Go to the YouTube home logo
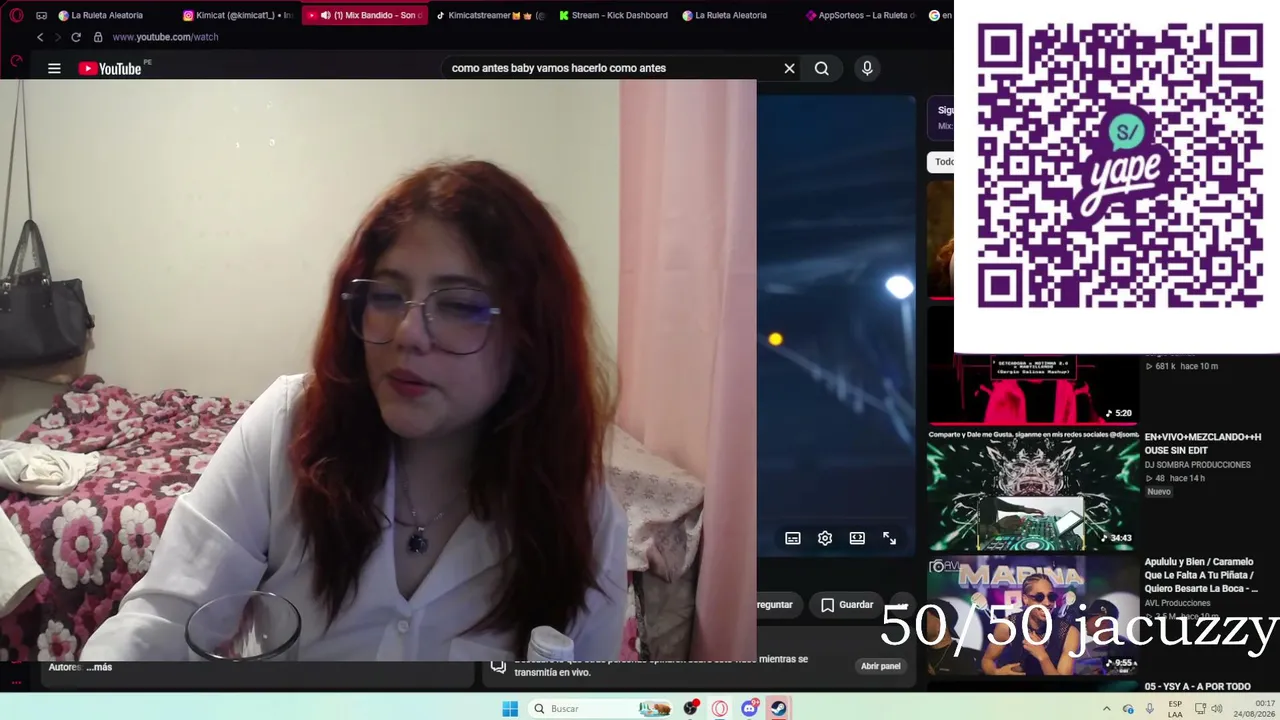The width and height of the screenshot is (1280, 720). [x=110, y=68]
